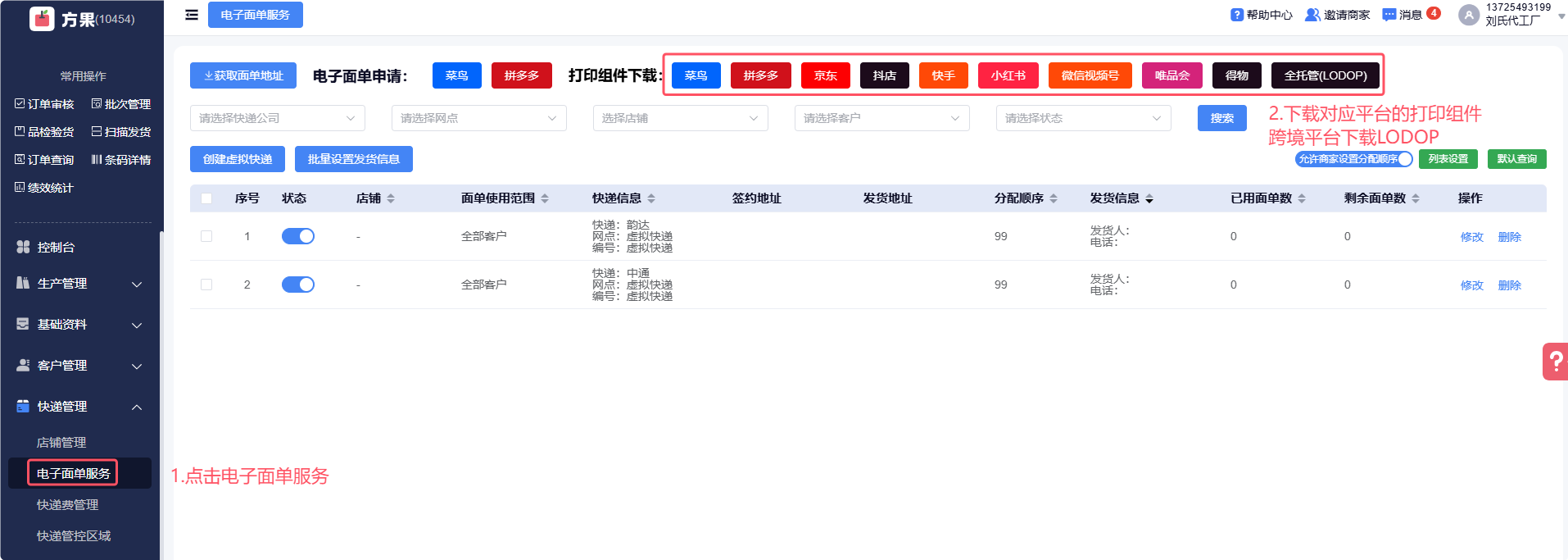Download 全托管(LODOP) print component

click(1326, 75)
